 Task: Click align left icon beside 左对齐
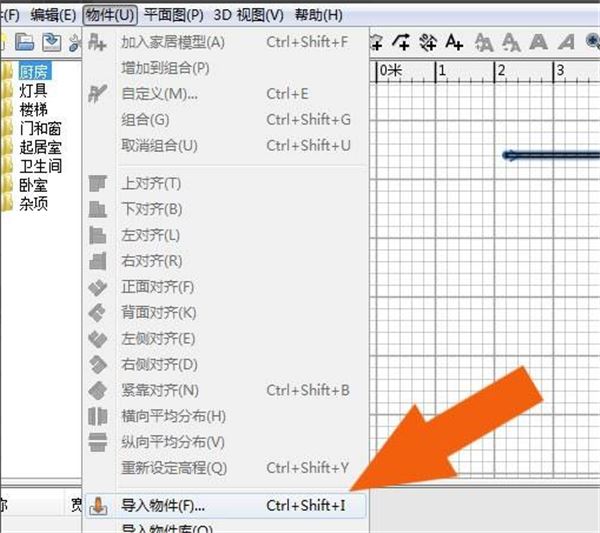click(98, 235)
